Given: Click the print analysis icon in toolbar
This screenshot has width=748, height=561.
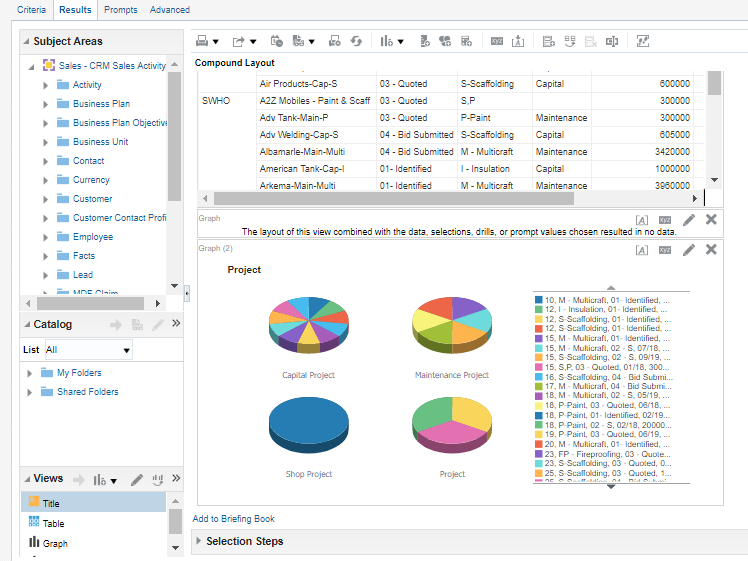Looking at the screenshot, I should (x=202, y=41).
